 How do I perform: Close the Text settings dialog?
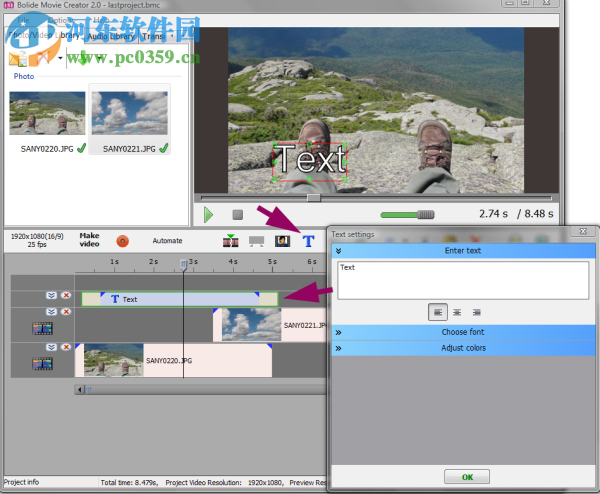point(583,232)
